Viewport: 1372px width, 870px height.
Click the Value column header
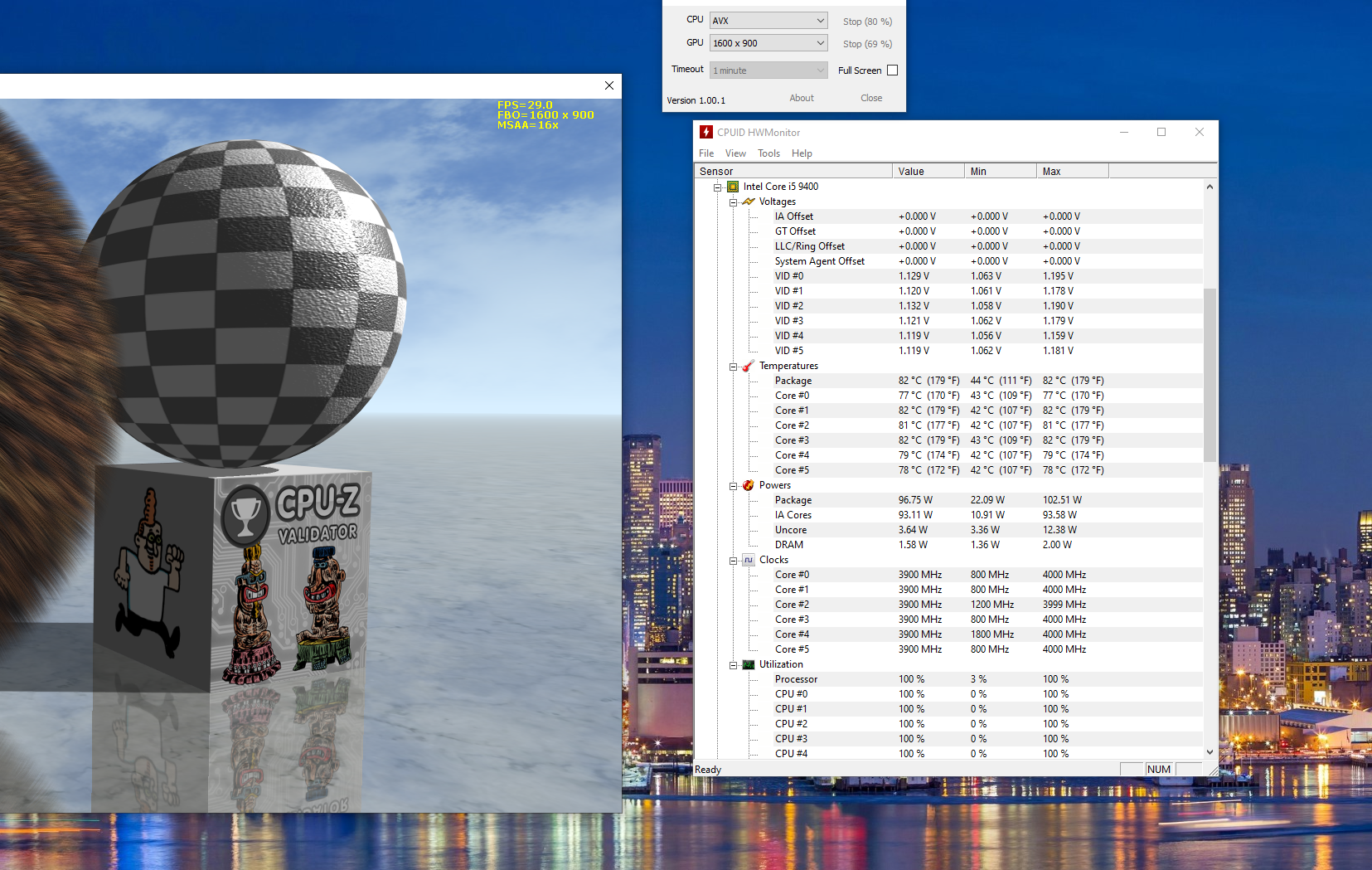pos(928,172)
